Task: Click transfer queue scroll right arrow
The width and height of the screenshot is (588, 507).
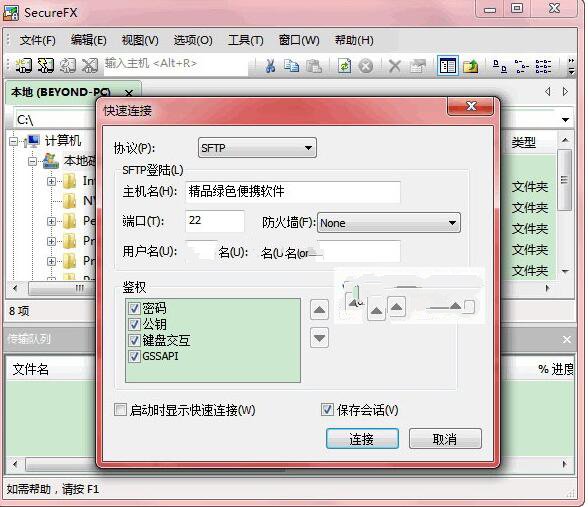Action: [x=565, y=464]
